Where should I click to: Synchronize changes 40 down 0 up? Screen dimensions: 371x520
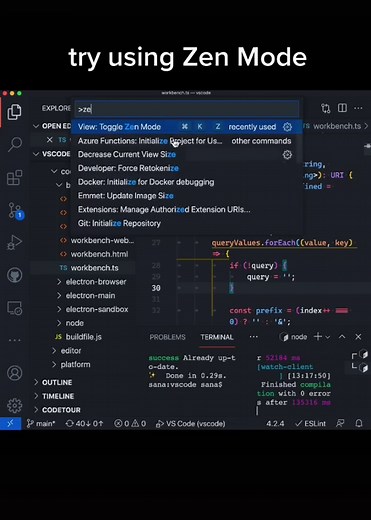[x=84, y=424]
